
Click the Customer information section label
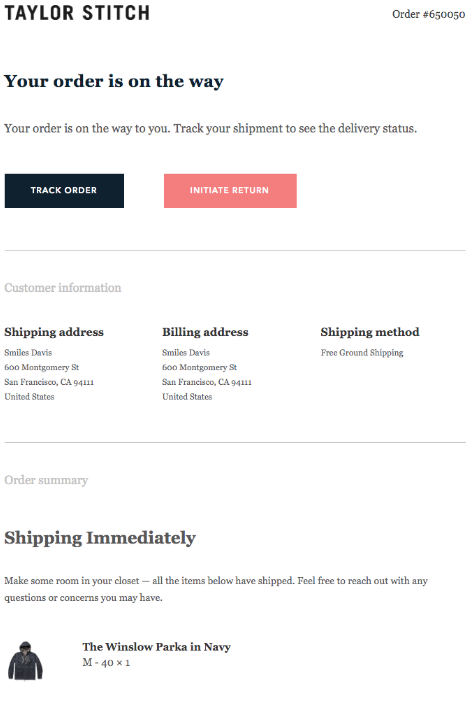[x=62, y=288]
